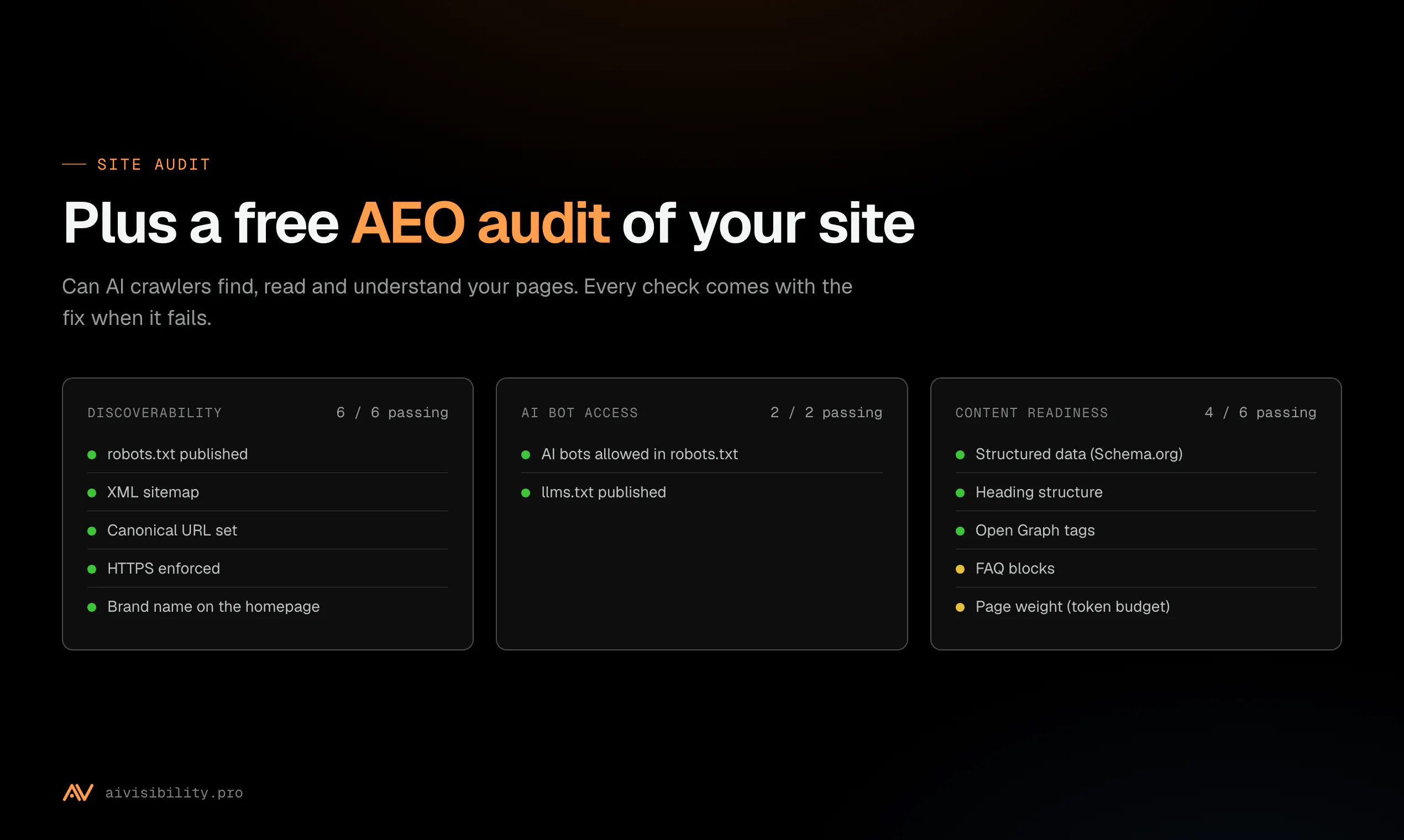Click green dot beside 'Heading structure'
This screenshot has width=1404, height=840.
(x=960, y=493)
